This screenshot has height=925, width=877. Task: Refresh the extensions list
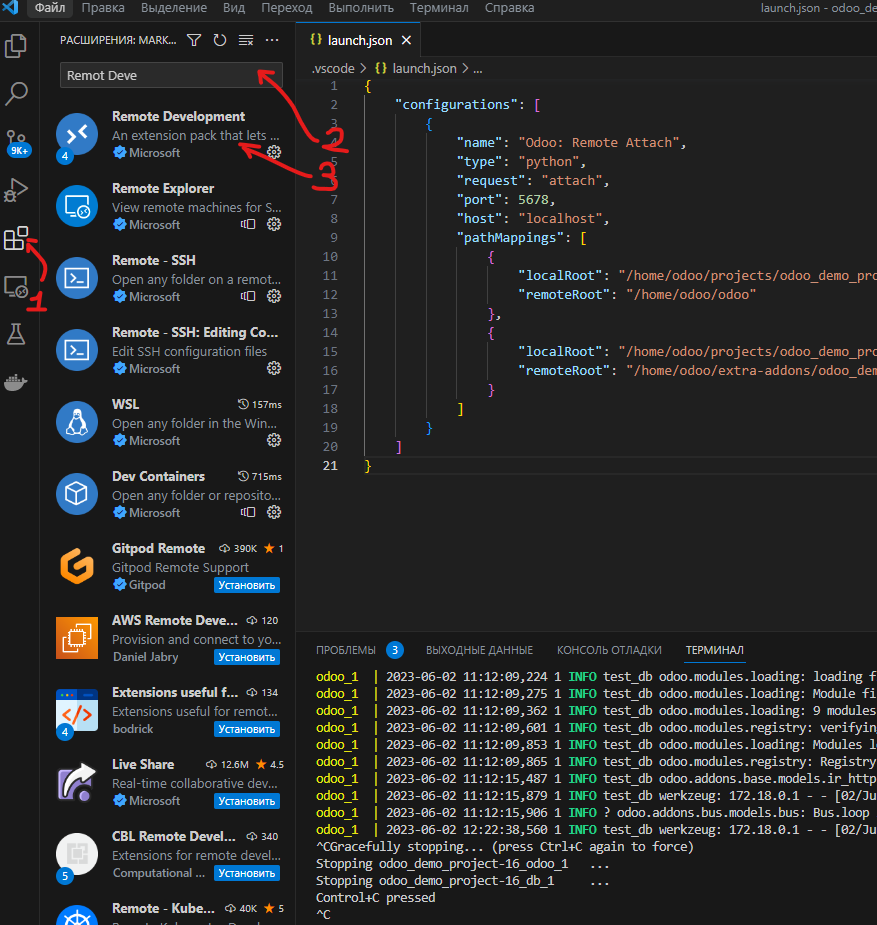coord(220,40)
